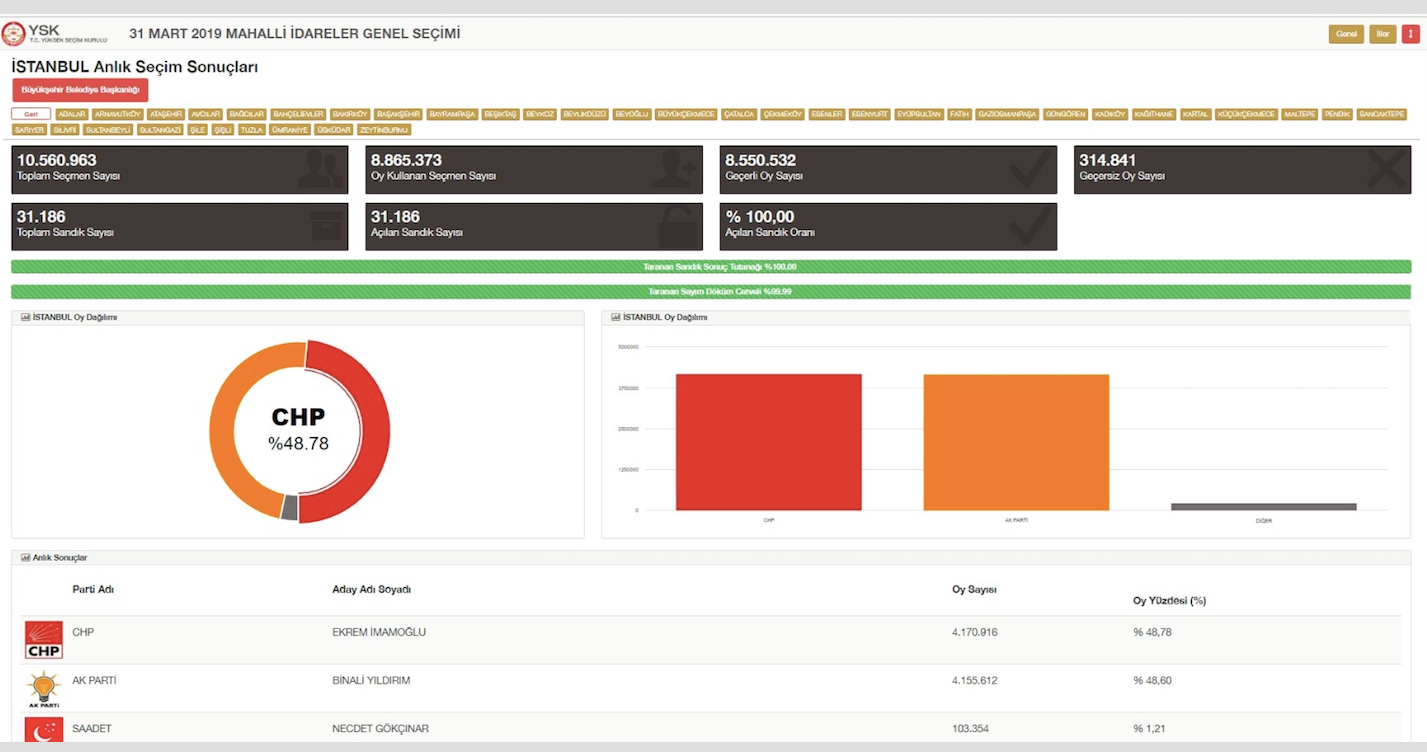
Task: Select the ŞİLE district
Action: [x=197, y=130]
